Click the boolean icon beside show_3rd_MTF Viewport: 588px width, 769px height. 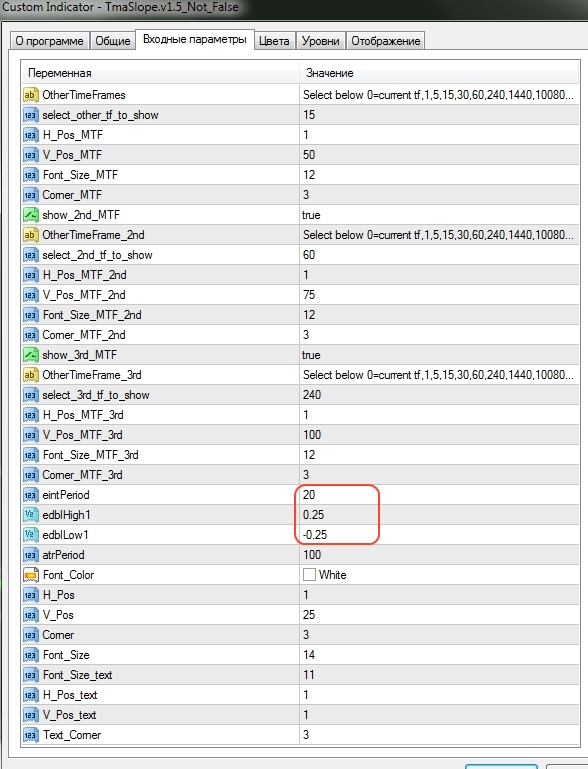click(30, 355)
